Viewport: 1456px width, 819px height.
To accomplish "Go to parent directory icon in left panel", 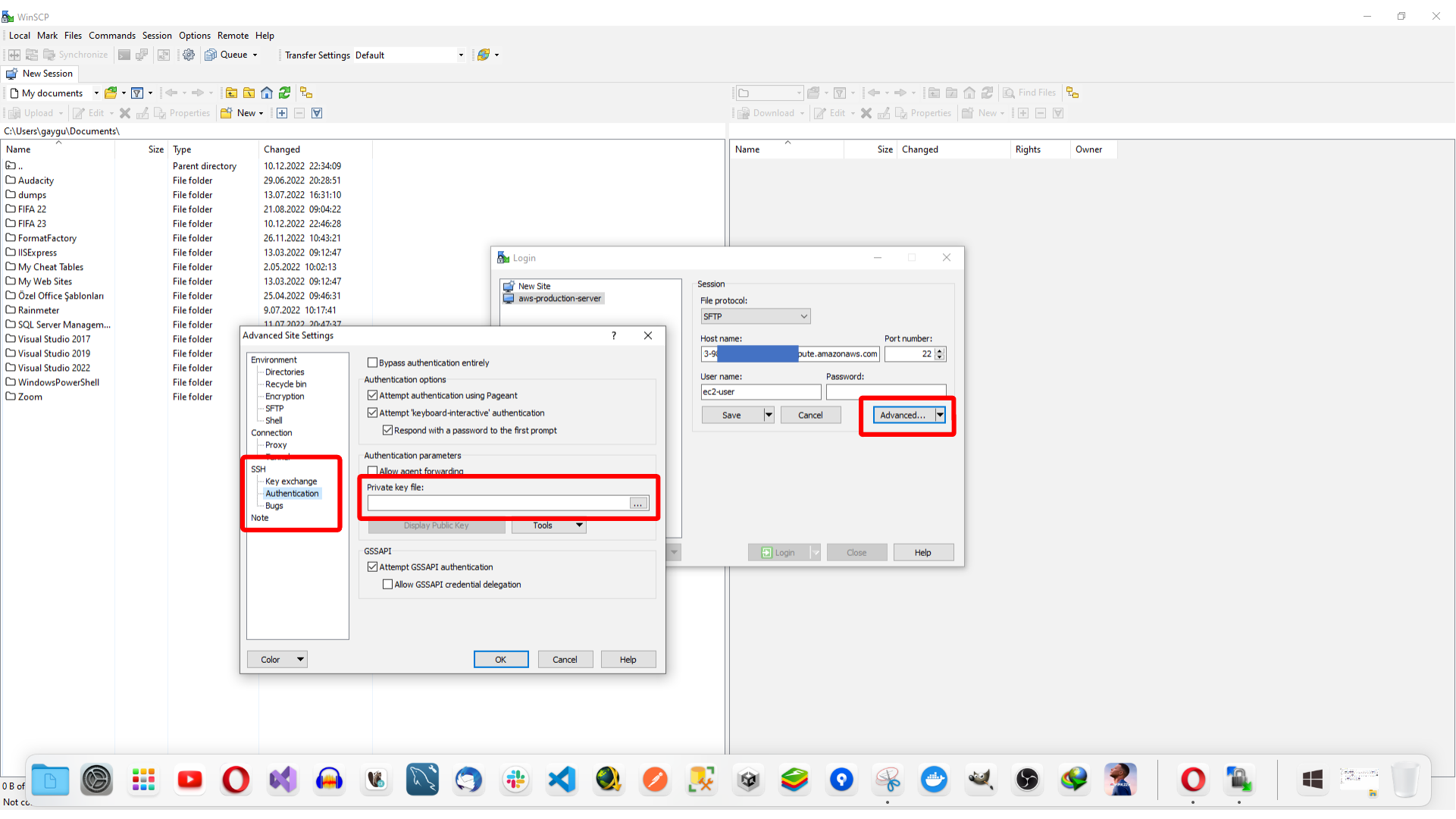I will (x=231, y=93).
